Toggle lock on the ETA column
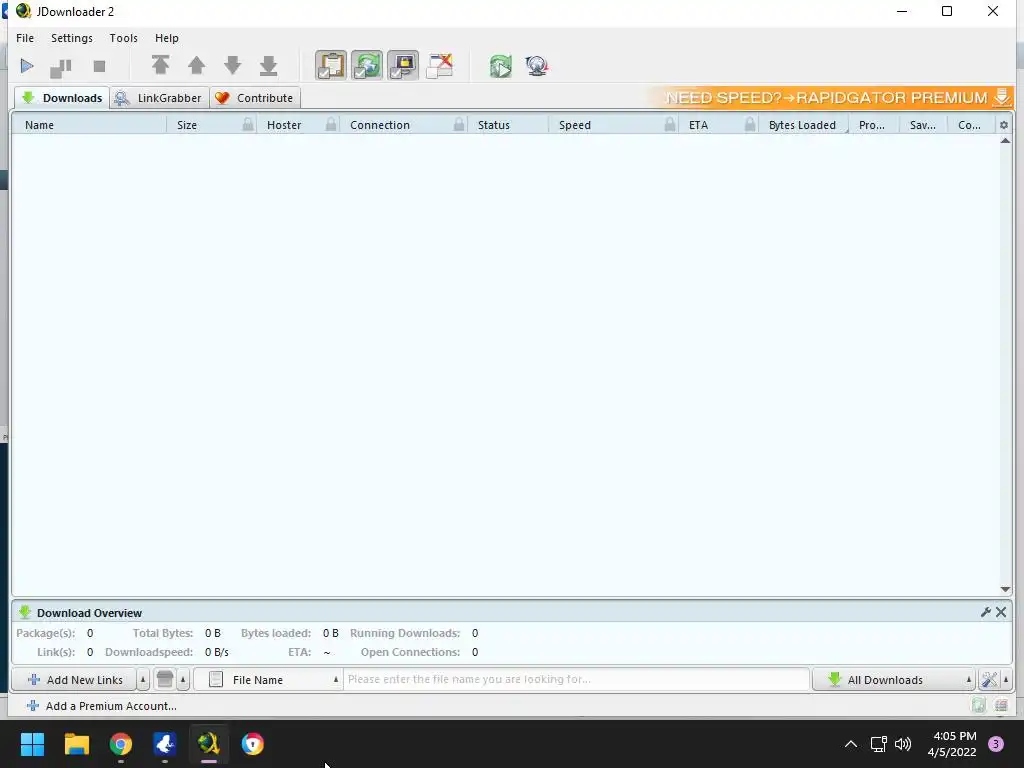 (750, 124)
